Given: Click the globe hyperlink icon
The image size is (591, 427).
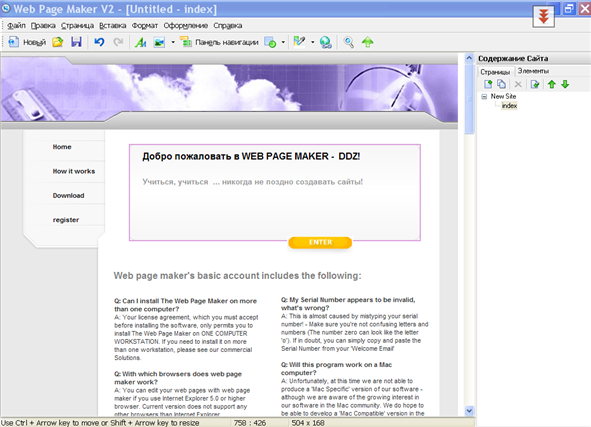Looking at the screenshot, I should 326,42.
